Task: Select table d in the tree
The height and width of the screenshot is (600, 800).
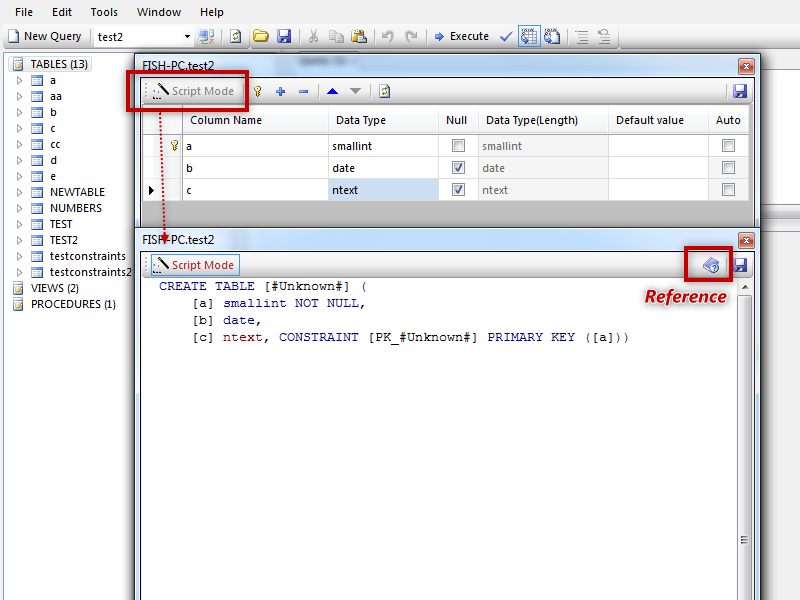Action: (53, 161)
